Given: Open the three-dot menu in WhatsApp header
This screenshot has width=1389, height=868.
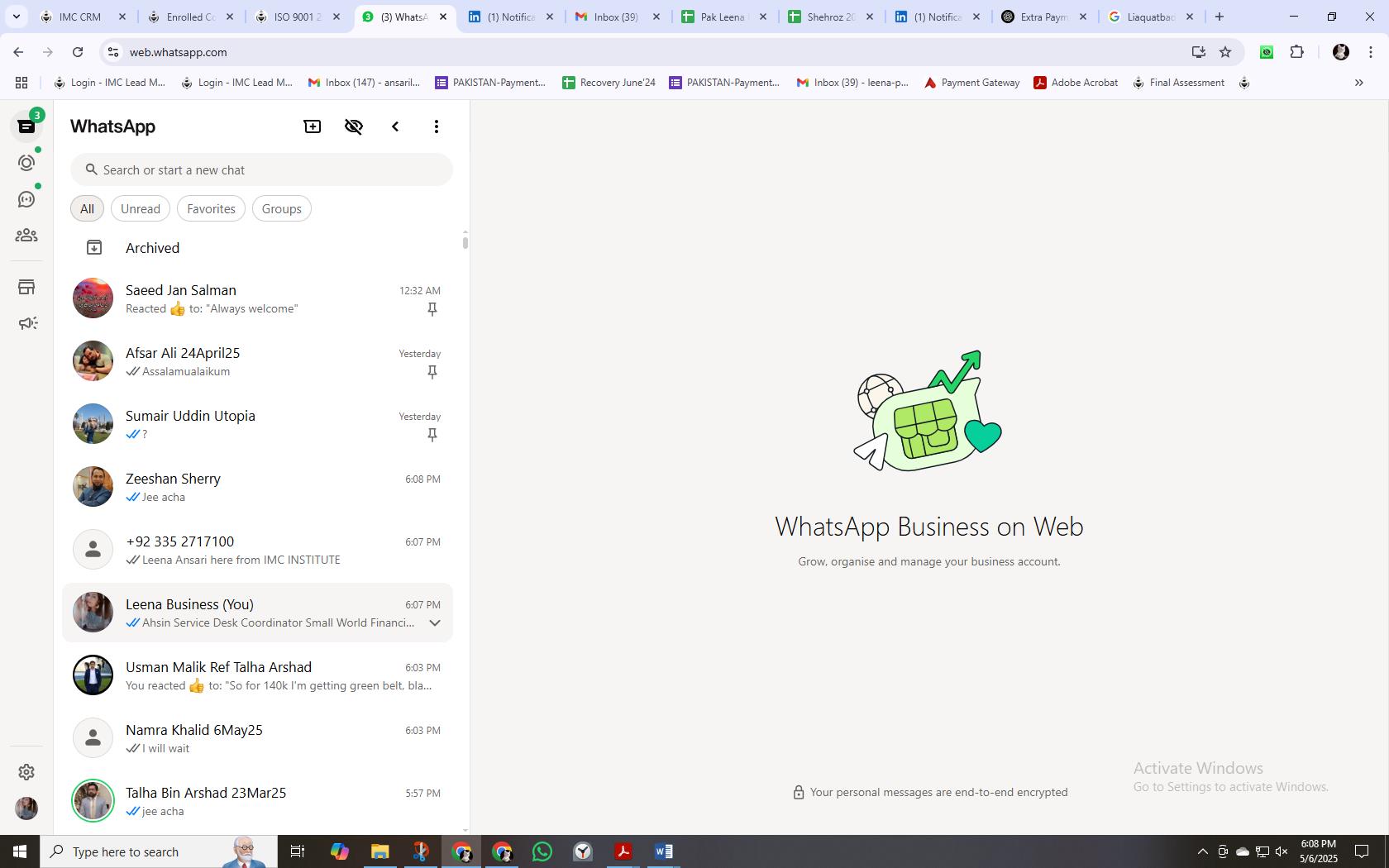Looking at the screenshot, I should coord(437,126).
